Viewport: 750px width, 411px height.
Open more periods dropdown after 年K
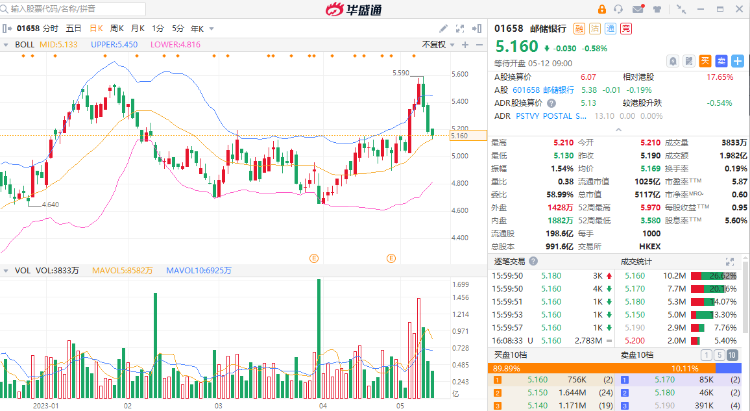[212, 29]
